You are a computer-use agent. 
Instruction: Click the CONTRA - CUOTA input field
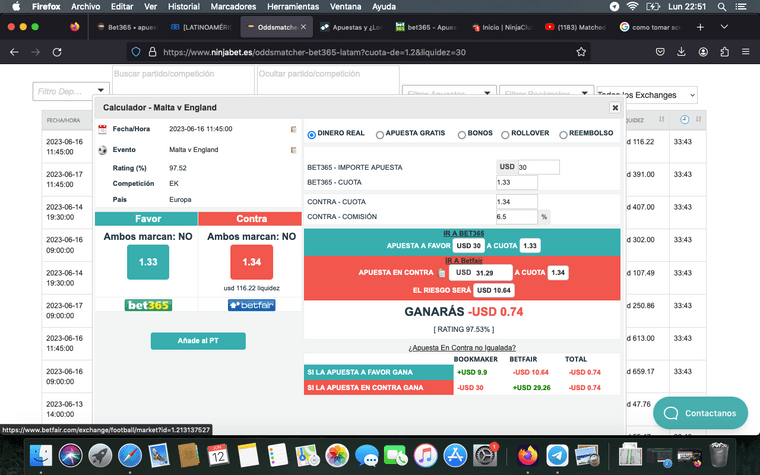tap(517, 202)
